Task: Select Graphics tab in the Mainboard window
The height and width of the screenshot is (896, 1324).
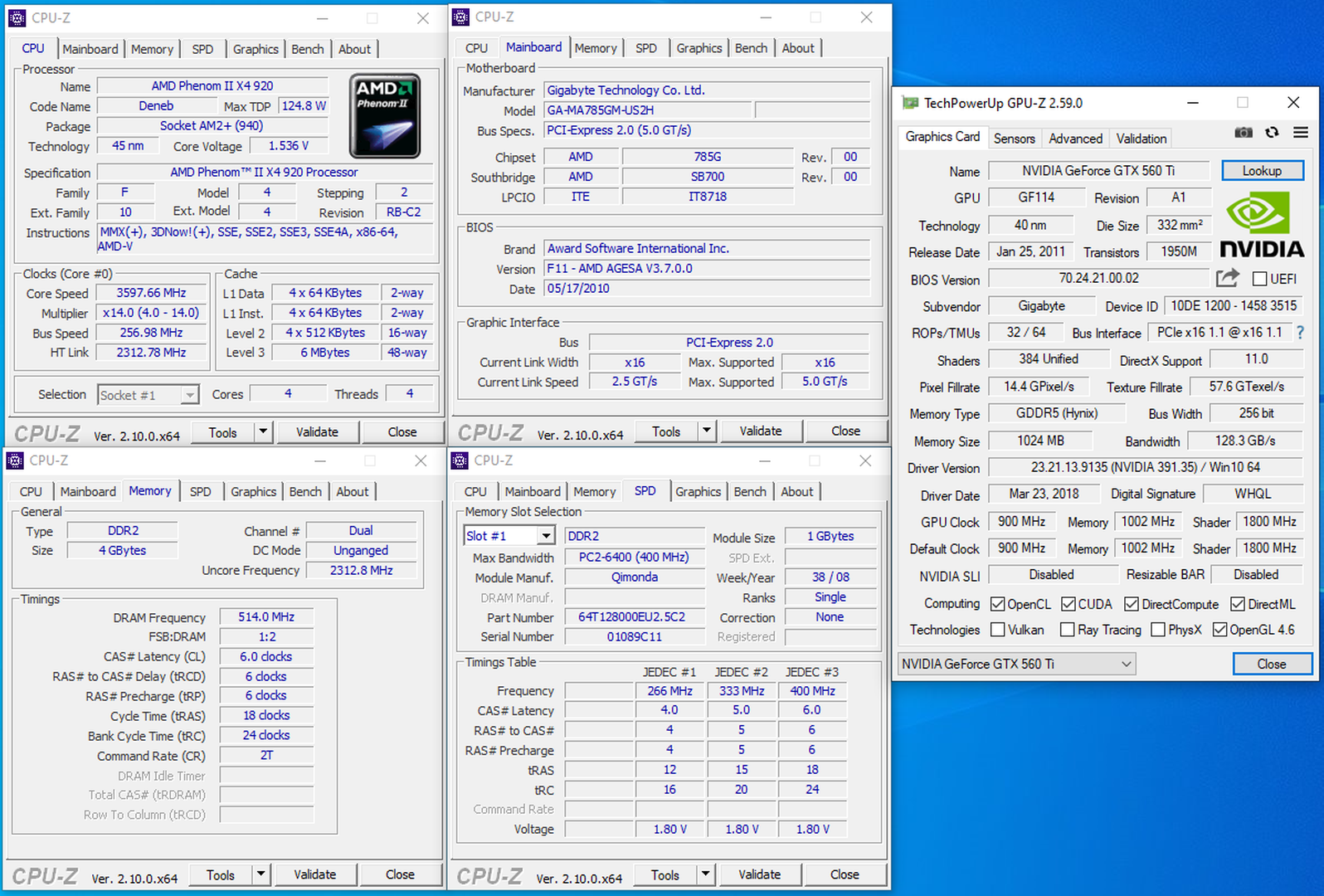Action: click(x=699, y=48)
